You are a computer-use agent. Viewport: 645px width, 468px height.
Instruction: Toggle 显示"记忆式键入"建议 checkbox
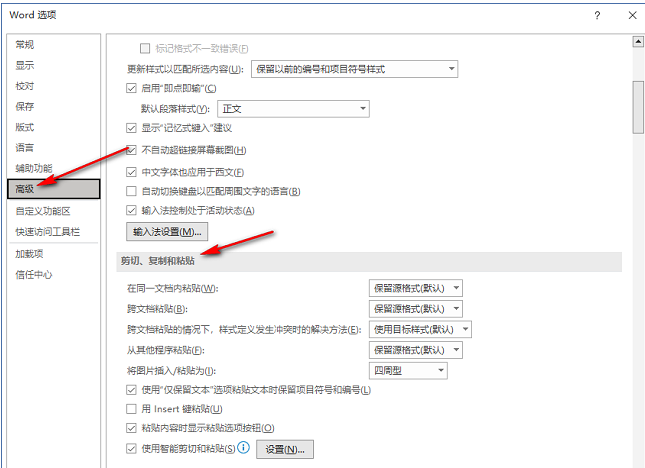point(131,128)
